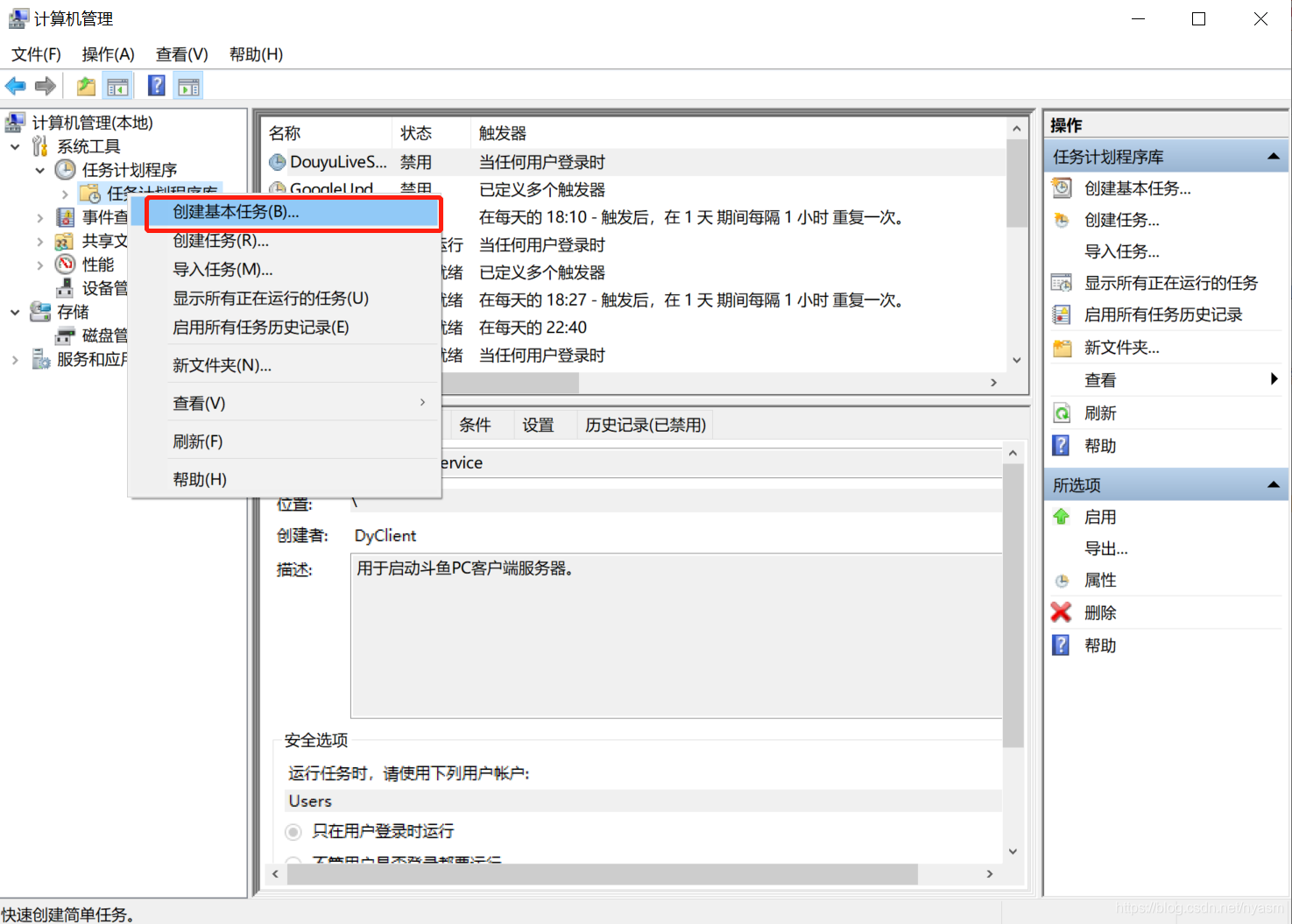1292x924 pixels.
Task: Click the task list horizontal scrollbar thumb
Action: point(510,383)
